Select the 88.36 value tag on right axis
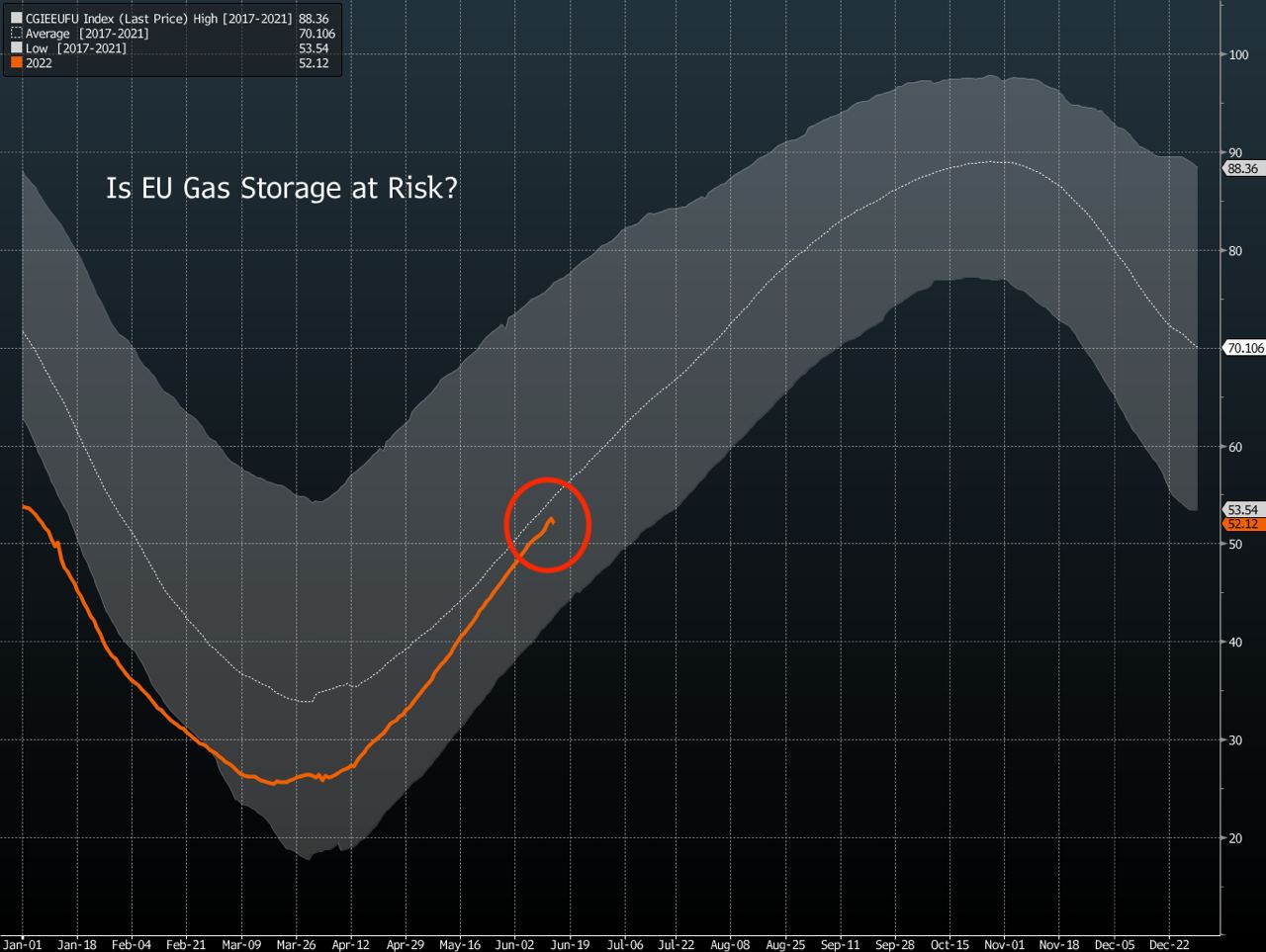 tap(1242, 169)
